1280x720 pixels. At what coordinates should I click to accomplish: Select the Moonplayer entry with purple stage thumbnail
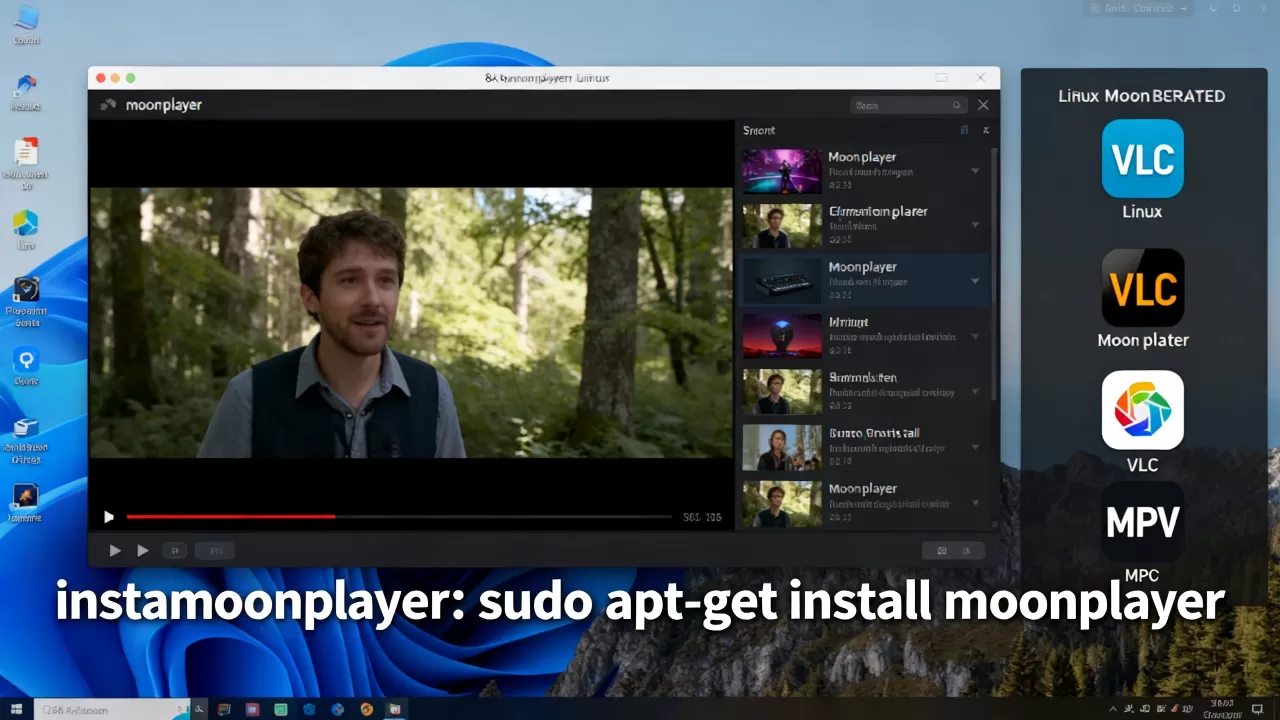point(865,171)
